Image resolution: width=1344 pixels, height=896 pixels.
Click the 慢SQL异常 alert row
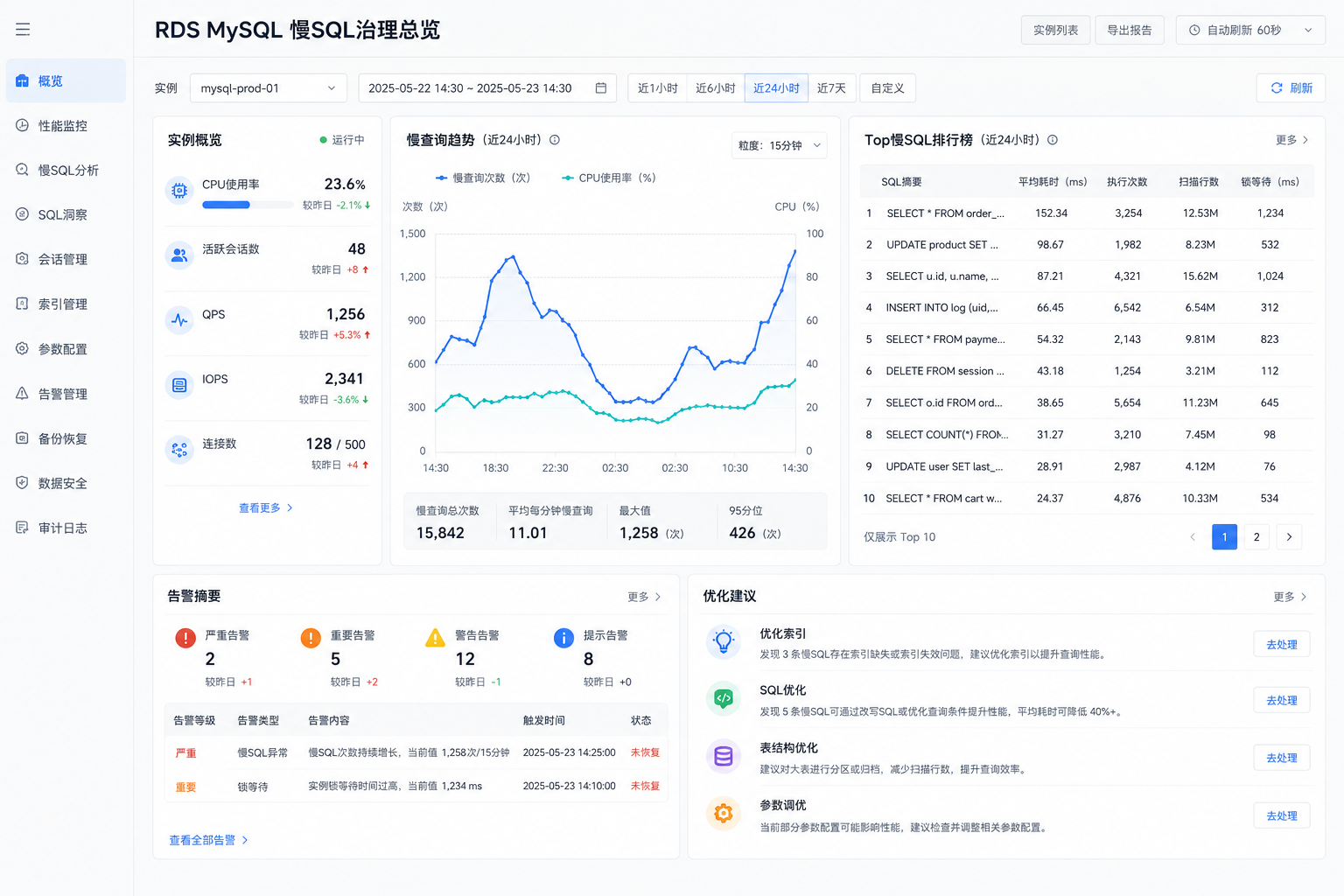click(x=416, y=752)
